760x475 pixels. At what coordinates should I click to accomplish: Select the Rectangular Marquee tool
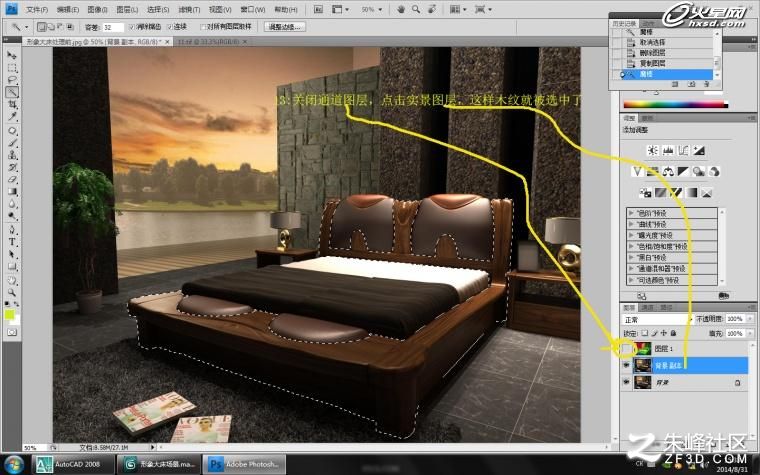pyautogui.click(x=12, y=68)
